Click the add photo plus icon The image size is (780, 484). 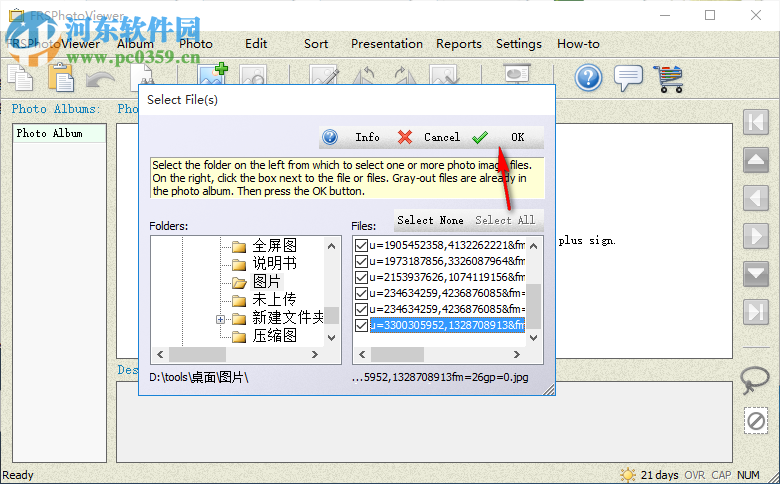click(x=213, y=74)
